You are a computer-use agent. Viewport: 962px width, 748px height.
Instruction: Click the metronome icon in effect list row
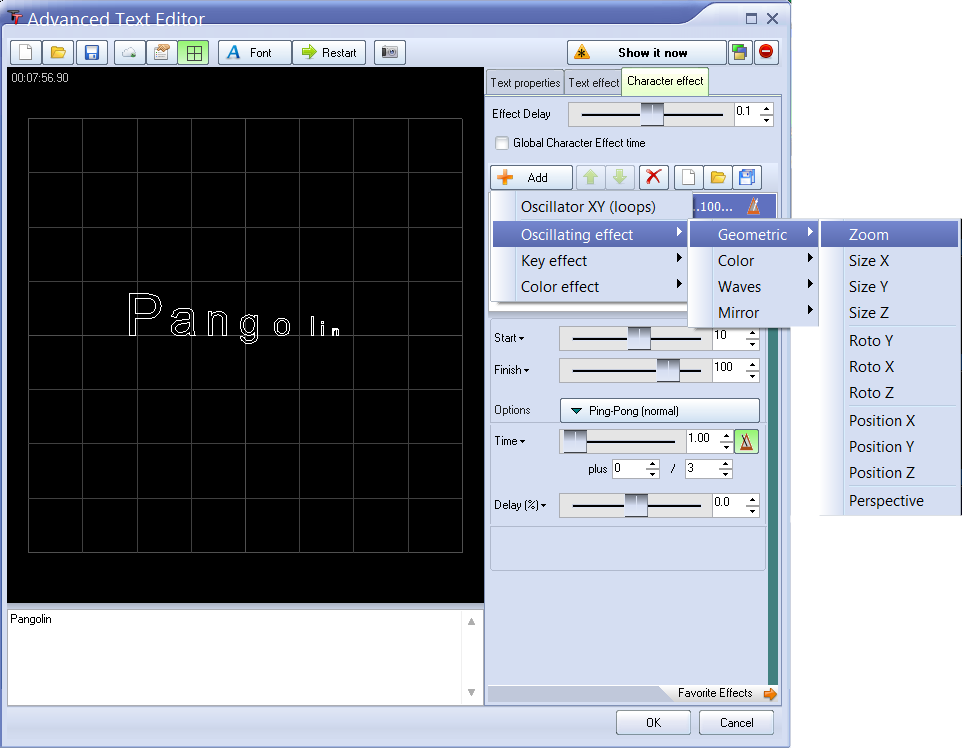[754, 206]
